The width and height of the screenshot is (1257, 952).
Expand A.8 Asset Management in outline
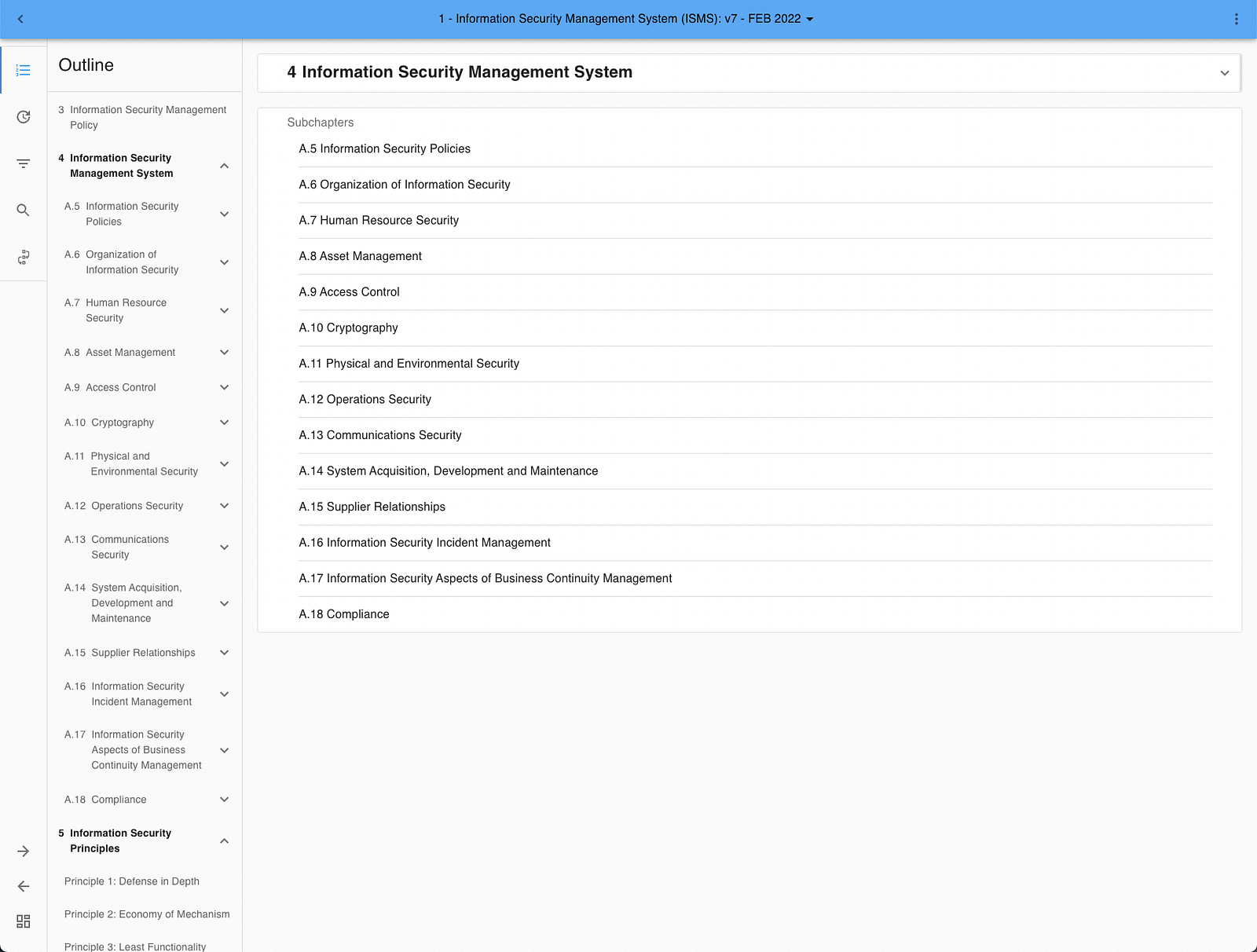click(x=224, y=353)
